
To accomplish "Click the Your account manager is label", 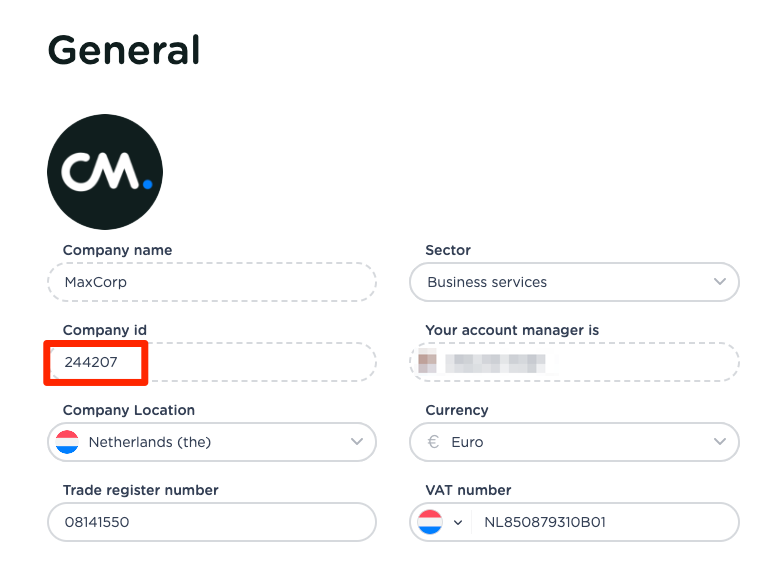I will coord(512,330).
